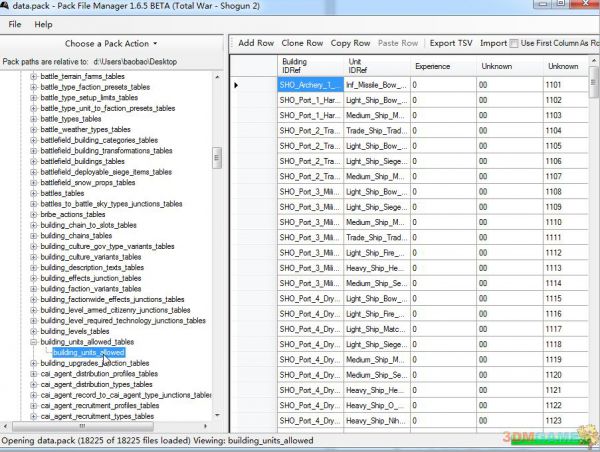Viewport: 600px width, 452px height.
Task: Enable Use First Column As Row checkbox
Action: (x=514, y=44)
